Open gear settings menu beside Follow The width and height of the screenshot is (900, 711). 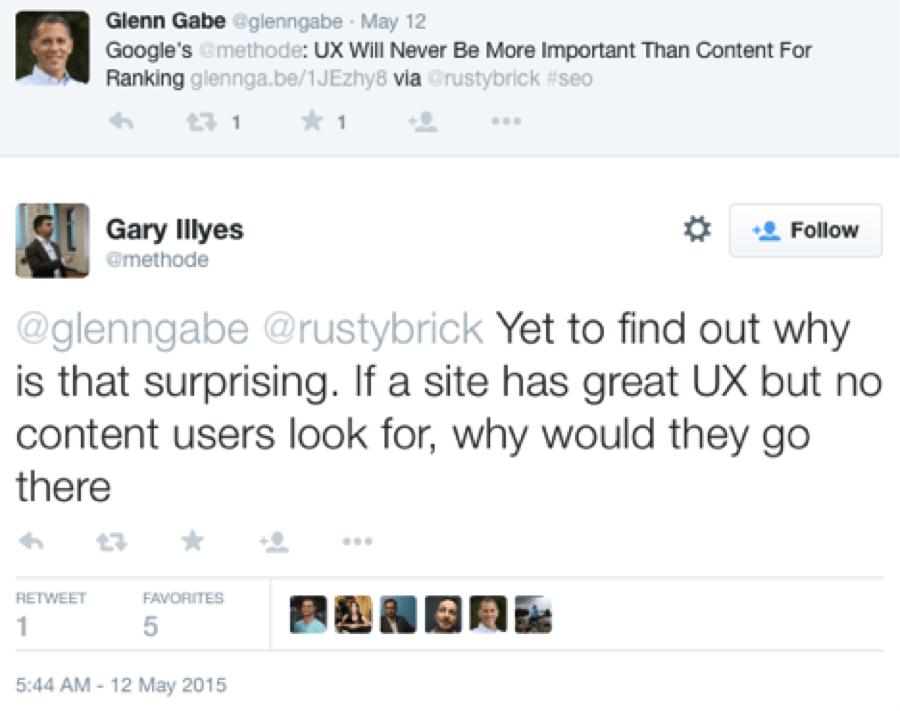[697, 229]
